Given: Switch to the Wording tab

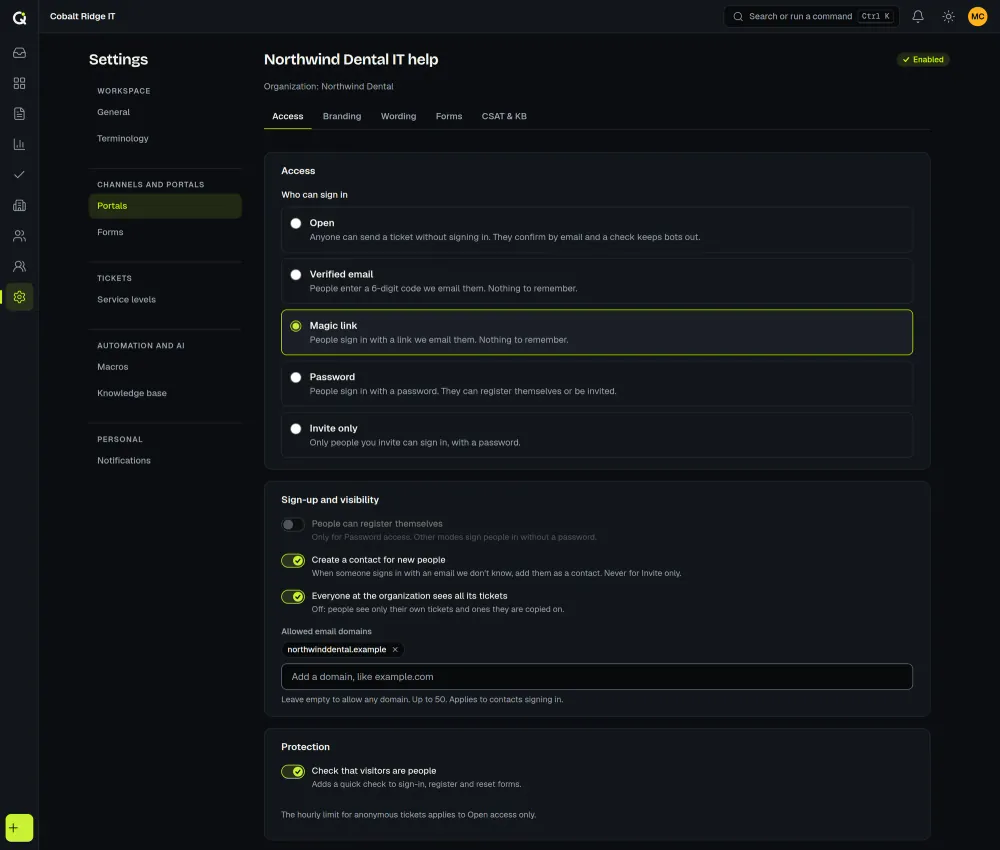Looking at the screenshot, I should click(x=399, y=116).
